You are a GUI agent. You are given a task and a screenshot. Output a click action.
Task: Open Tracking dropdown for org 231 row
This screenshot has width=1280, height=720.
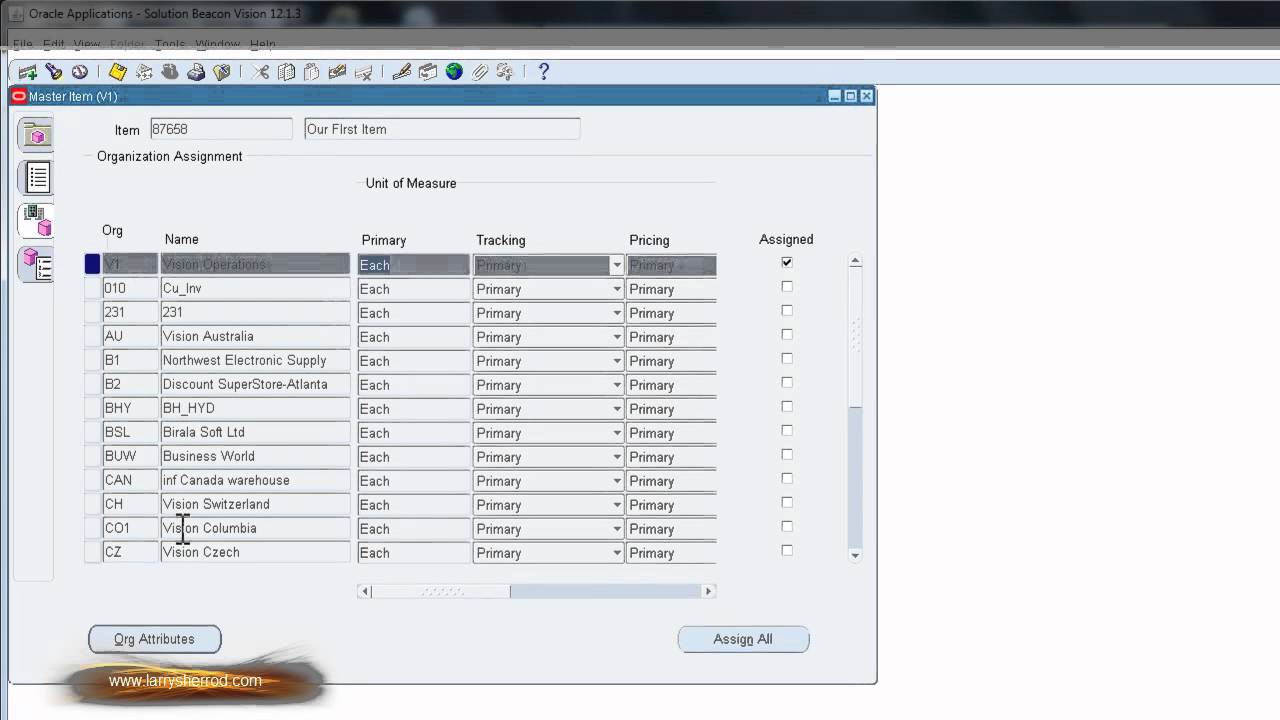point(617,313)
